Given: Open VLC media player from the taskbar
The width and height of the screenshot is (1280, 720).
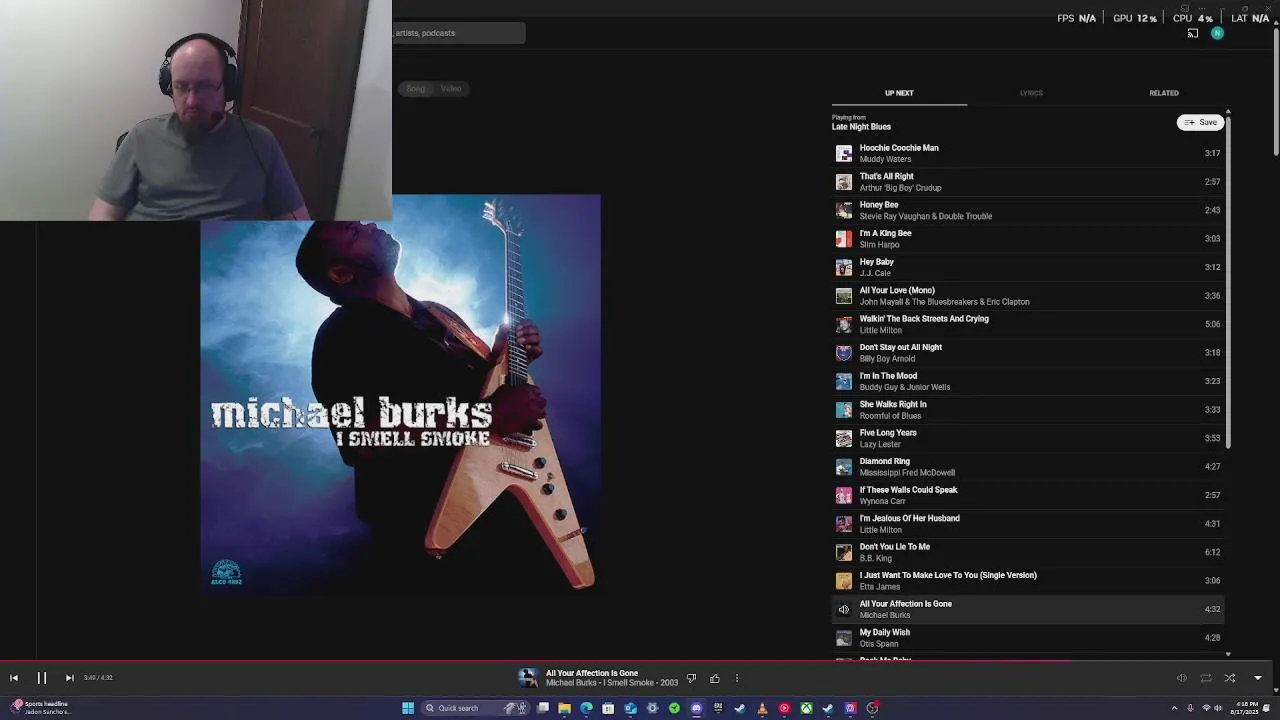Looking at the screenshot, I should click(762, 708).
